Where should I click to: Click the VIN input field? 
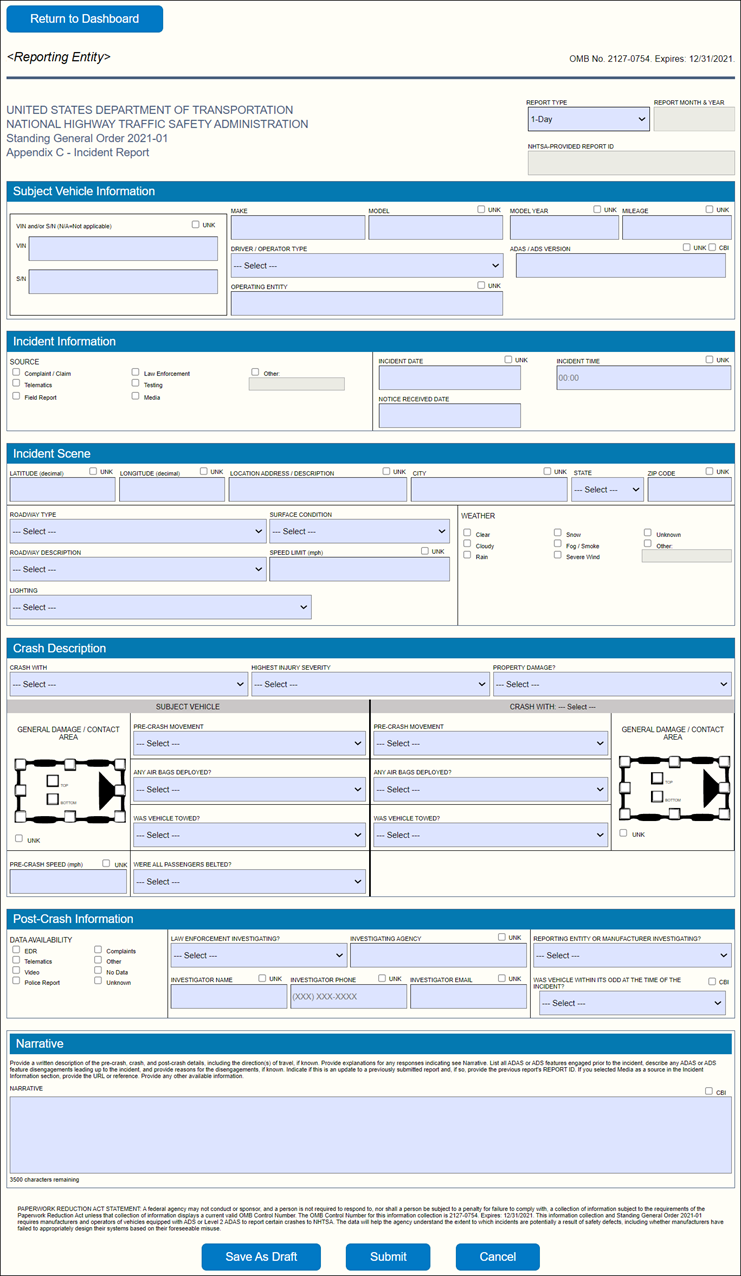[x=123, y=249]
